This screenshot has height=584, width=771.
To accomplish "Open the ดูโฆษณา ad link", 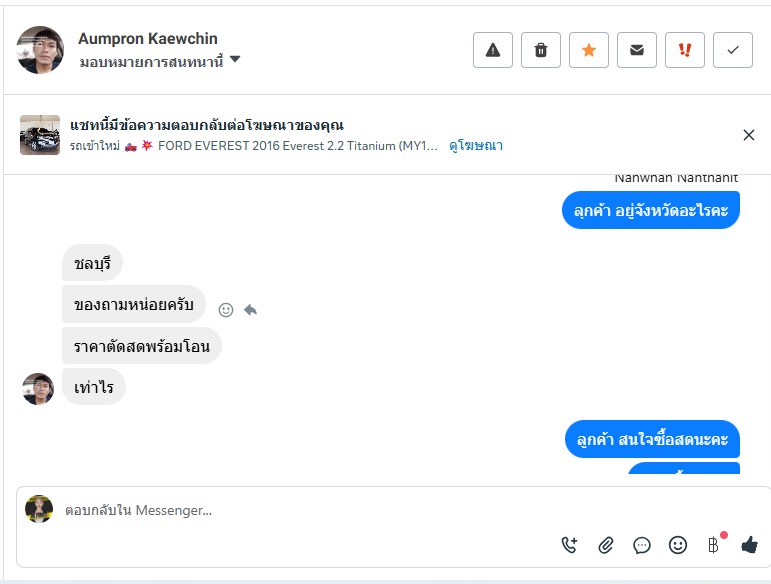I will [x=476, y=145].
